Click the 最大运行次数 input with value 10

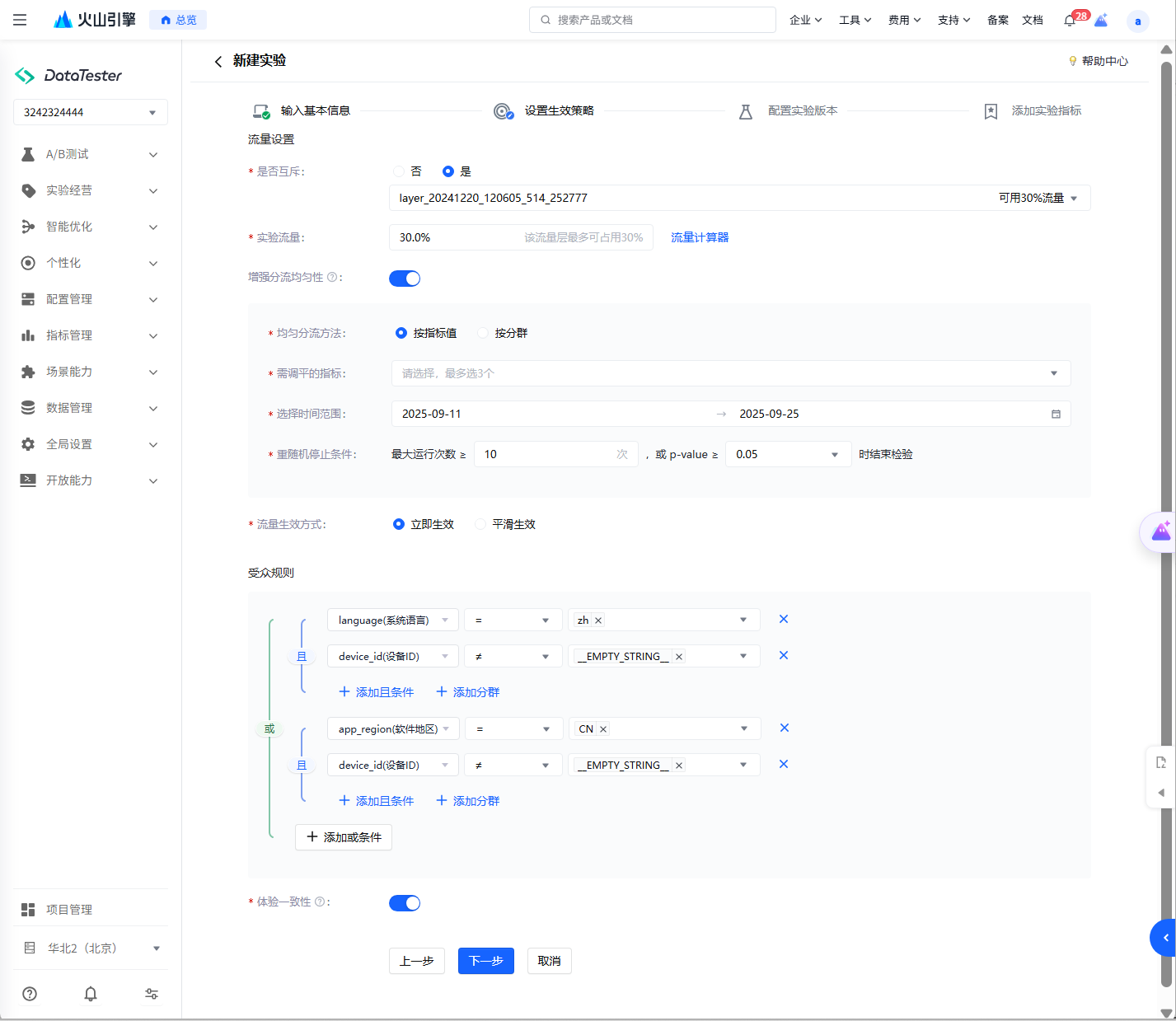[556, 454]
